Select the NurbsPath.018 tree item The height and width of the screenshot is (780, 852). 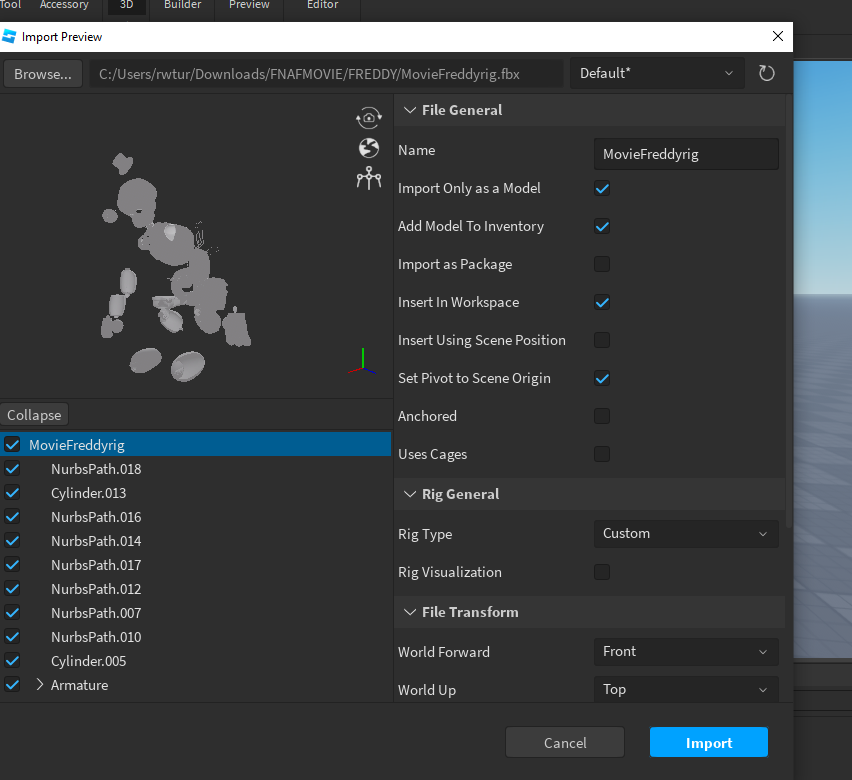pos(96,468)
